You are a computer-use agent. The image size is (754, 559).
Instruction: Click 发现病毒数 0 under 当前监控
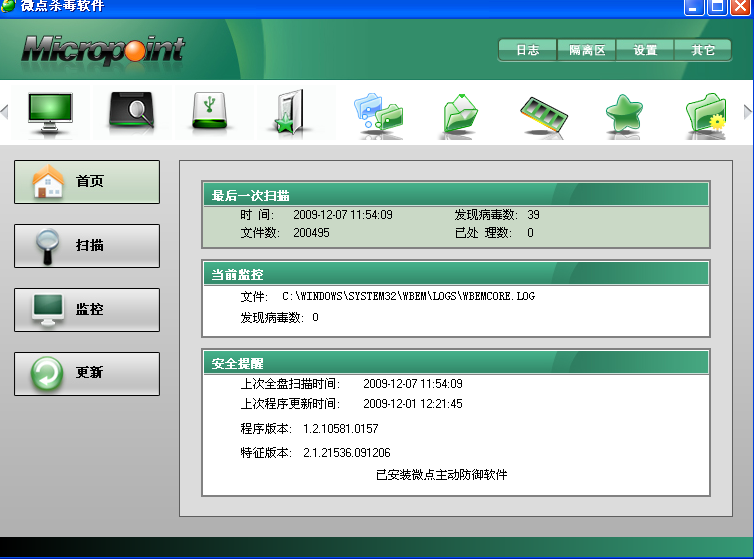(279, 318)
